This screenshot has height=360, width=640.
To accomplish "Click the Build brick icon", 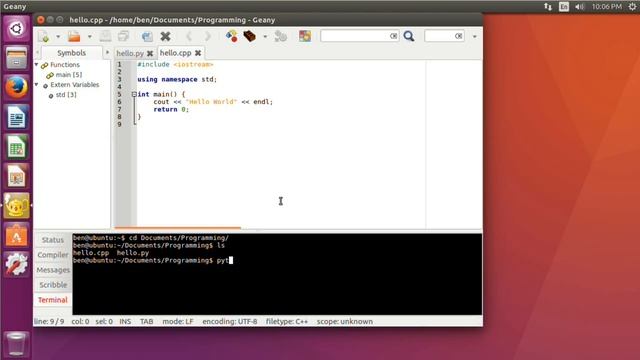I will [x=249, y=36].
